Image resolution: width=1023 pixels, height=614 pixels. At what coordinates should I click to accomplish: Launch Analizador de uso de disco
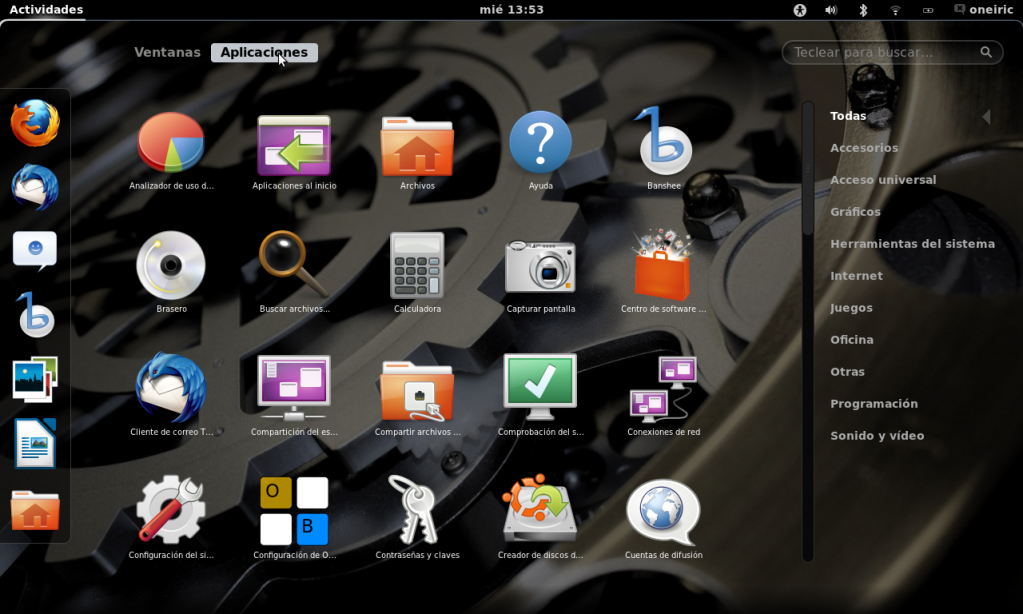pos(171,141)
